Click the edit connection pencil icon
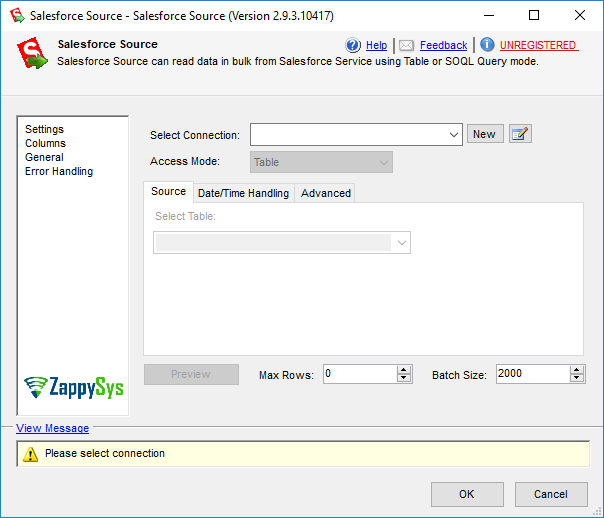The image size is (604, 518). [520, 134]
